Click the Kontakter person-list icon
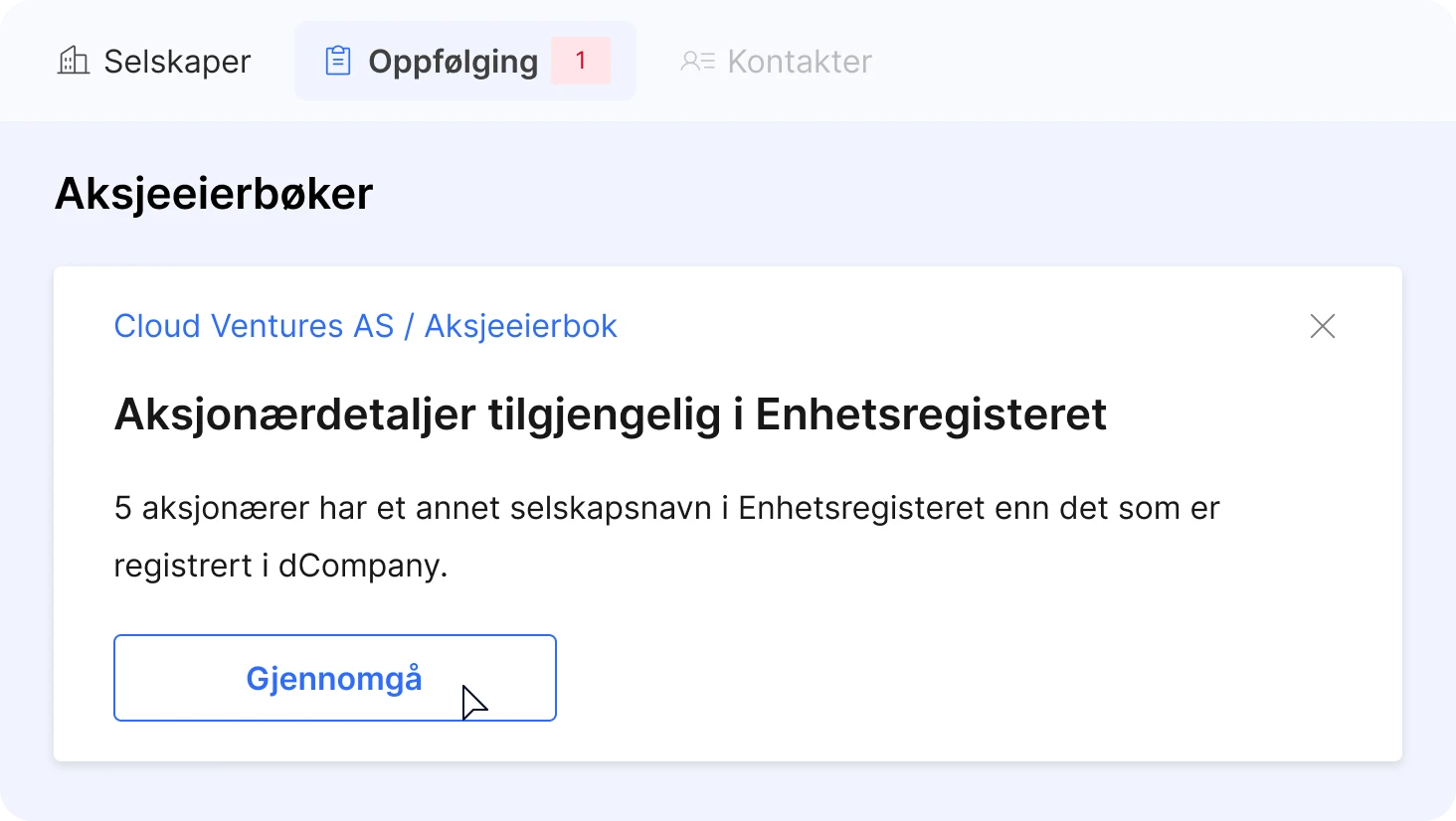 tap(697, 62)
